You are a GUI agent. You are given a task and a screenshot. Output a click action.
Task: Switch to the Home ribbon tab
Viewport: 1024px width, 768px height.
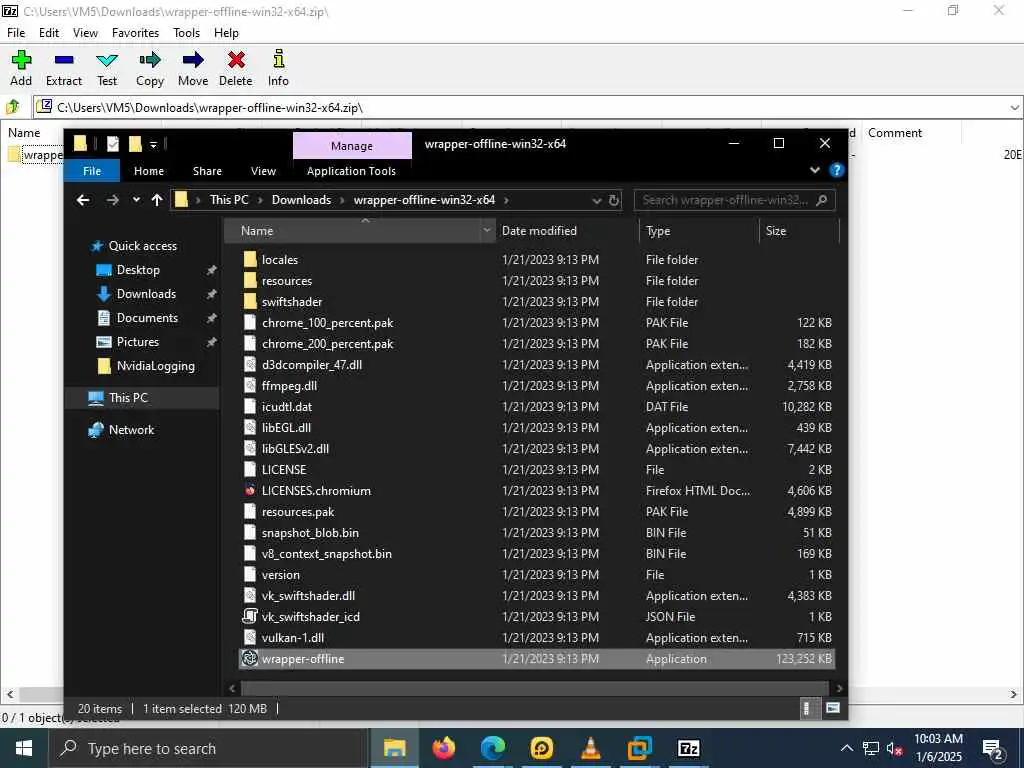149,171
